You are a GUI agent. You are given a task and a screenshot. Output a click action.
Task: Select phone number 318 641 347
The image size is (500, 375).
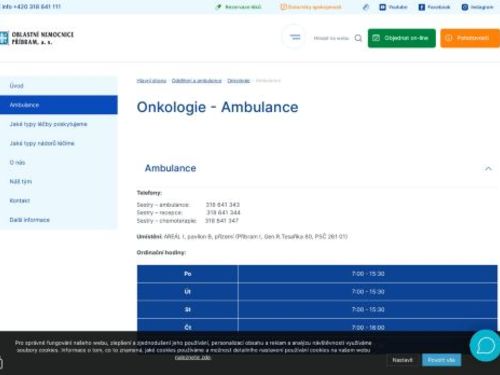[222, 221]
